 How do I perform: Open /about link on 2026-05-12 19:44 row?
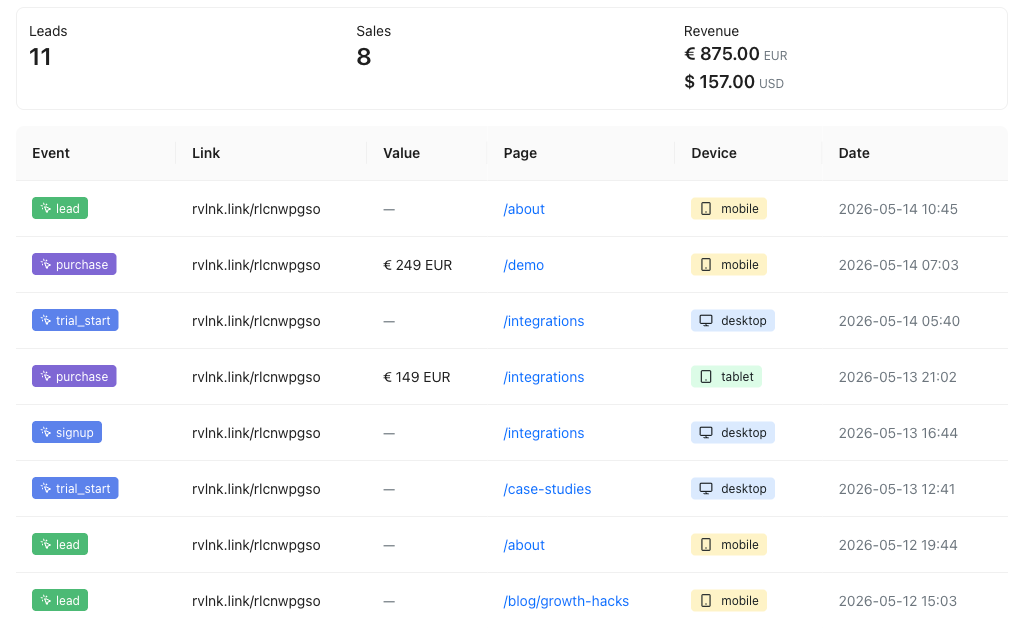524,545
